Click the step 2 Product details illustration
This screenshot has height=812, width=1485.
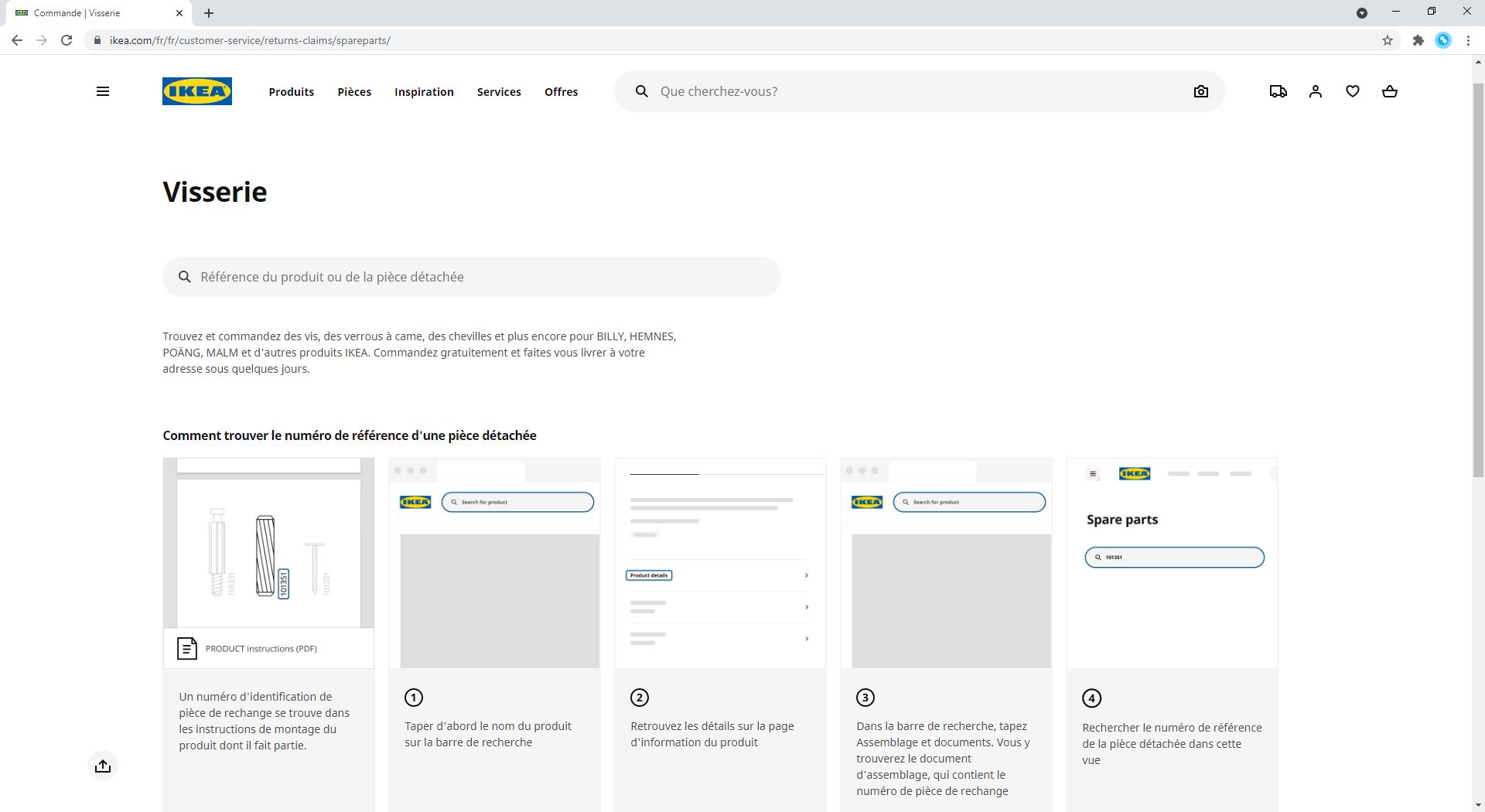(x=720, y=563)
